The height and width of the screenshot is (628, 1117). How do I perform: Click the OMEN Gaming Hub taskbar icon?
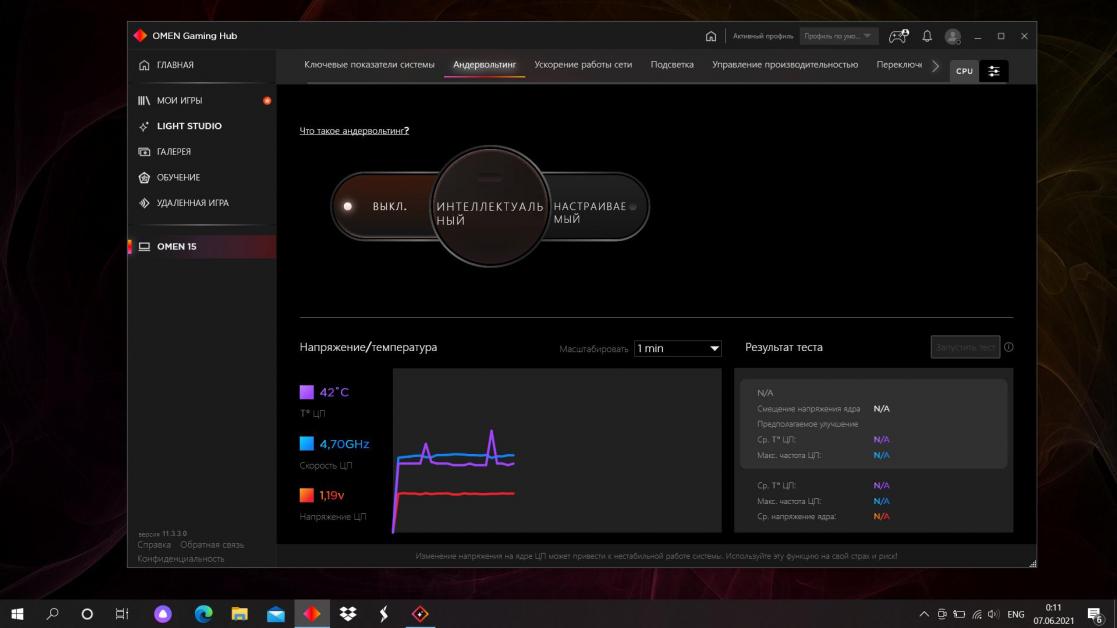pos(312,614)
